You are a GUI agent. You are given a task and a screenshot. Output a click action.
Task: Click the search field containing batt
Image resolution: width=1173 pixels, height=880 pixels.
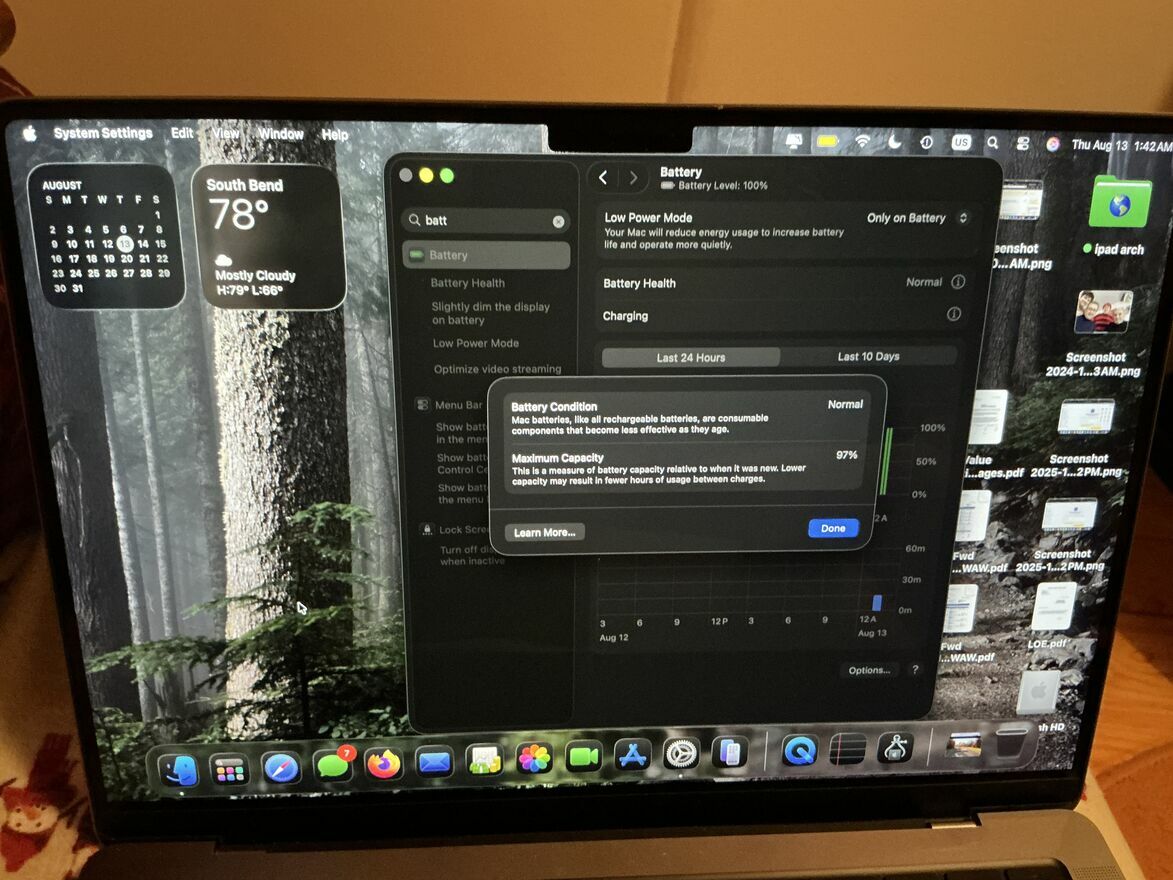tap(486, 221)
